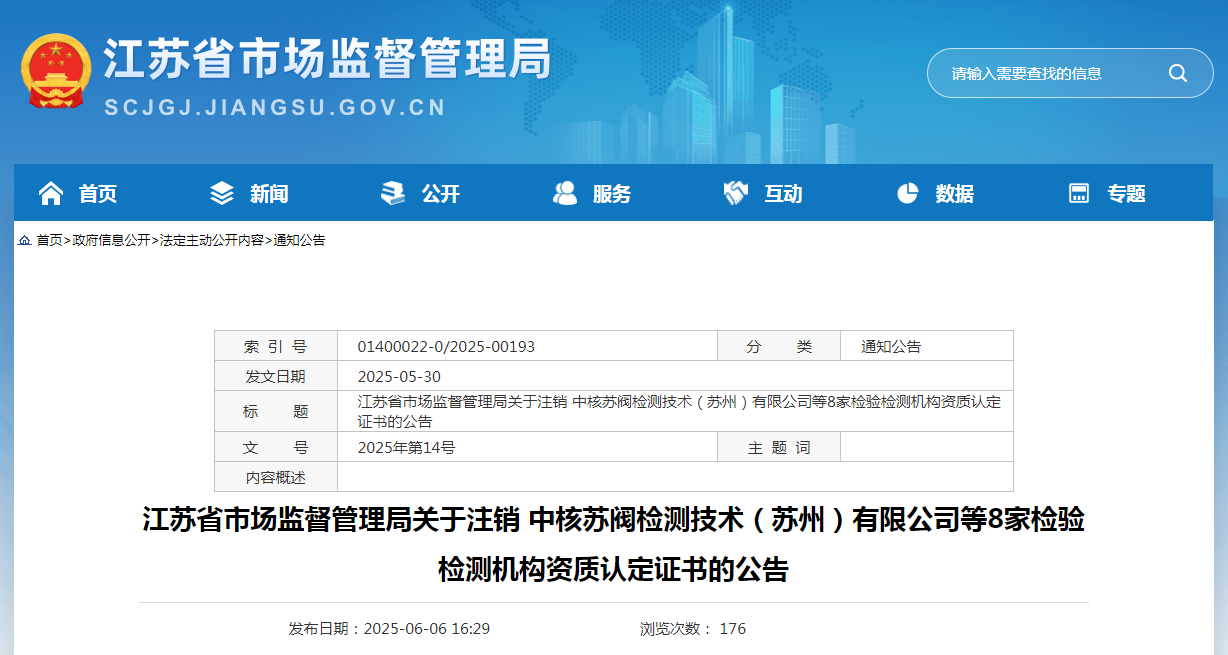Viewport: 1228px width, 655px height.
Task: Click the SCJGJ.JIANGSU.GOV.CN domain text
Action: [276, 108]
